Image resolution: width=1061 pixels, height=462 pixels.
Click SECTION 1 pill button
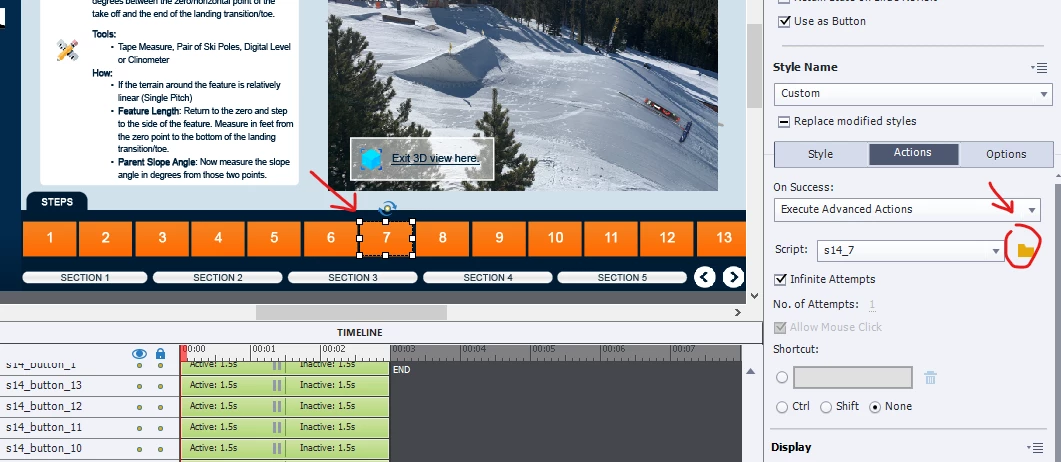[85, 277]
